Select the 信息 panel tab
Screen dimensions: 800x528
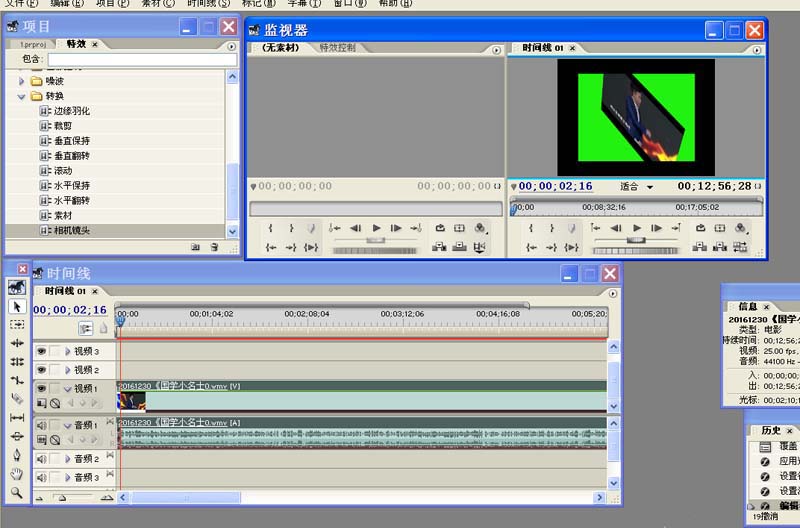(x=747, y=307)
